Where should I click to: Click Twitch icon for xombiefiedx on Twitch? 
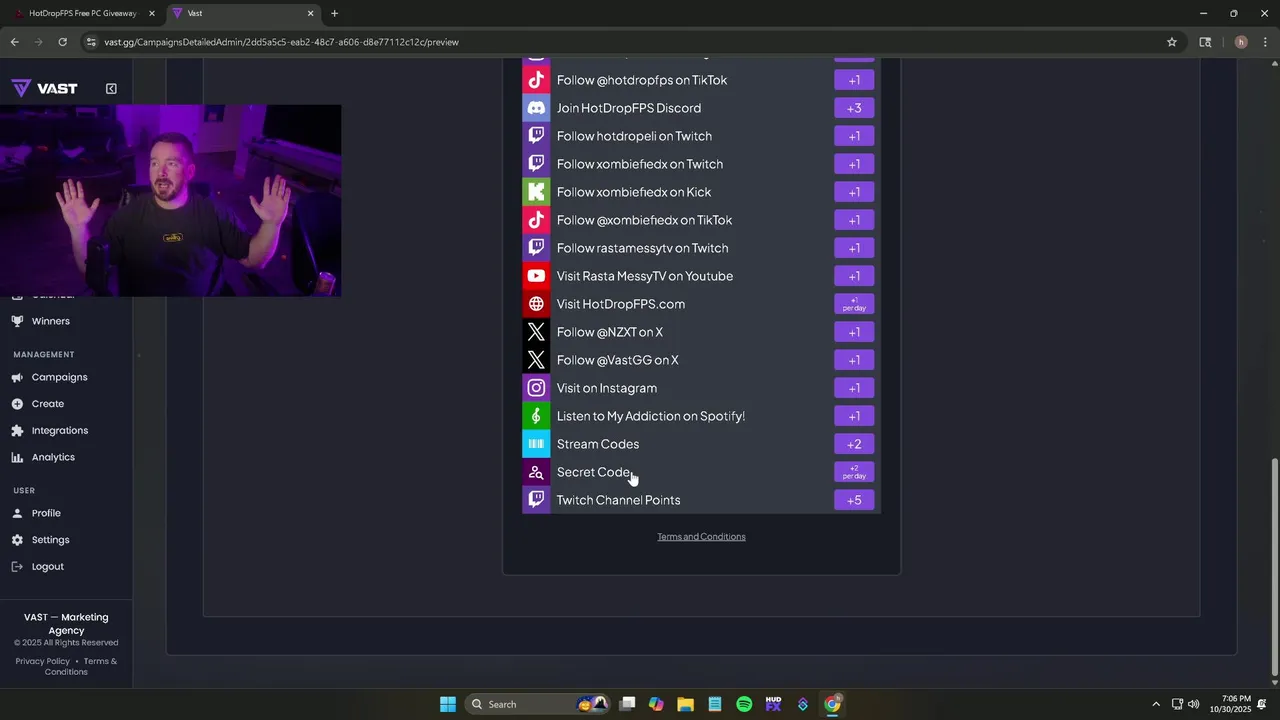(x=536, y=164)
